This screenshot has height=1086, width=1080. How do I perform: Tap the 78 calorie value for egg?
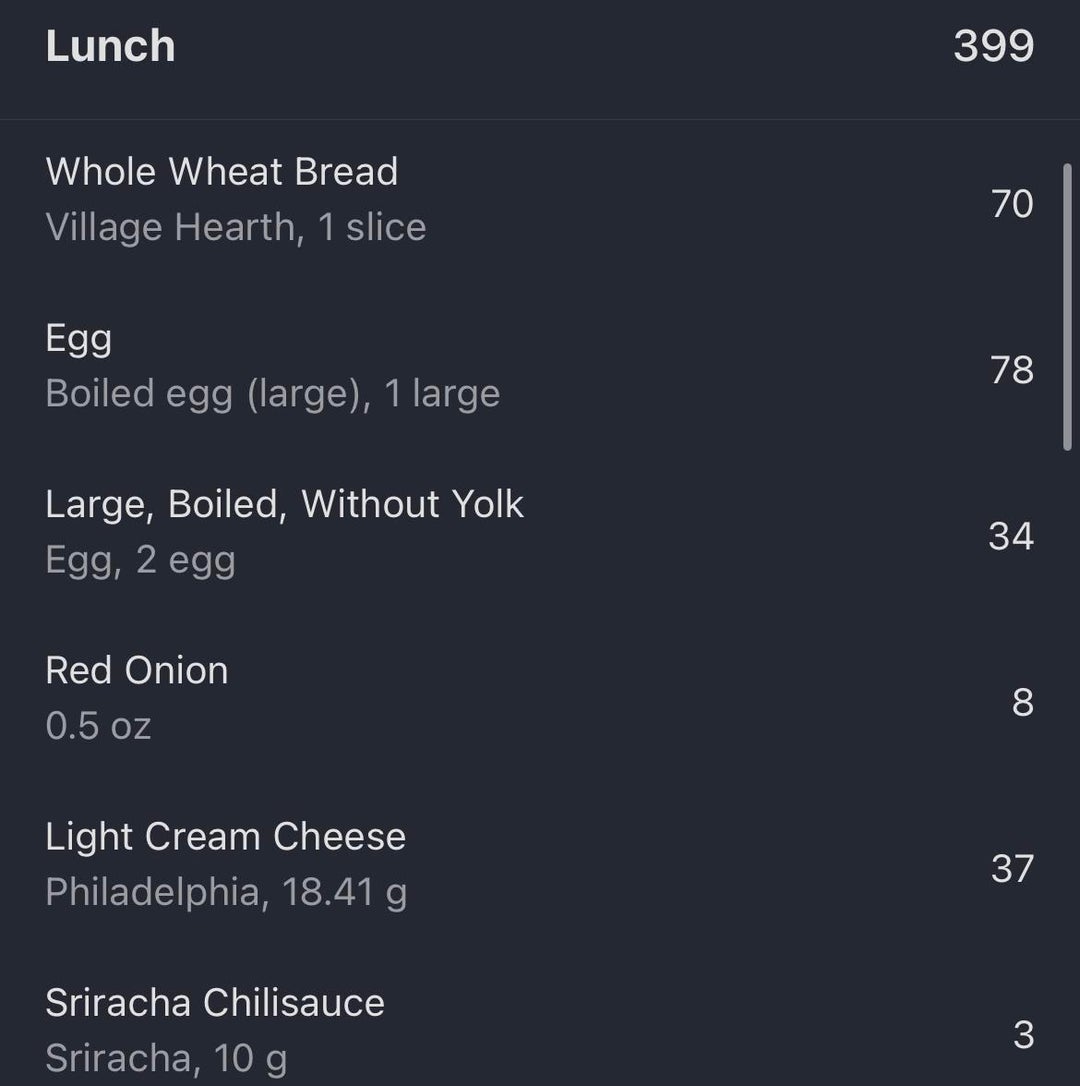1011,370
